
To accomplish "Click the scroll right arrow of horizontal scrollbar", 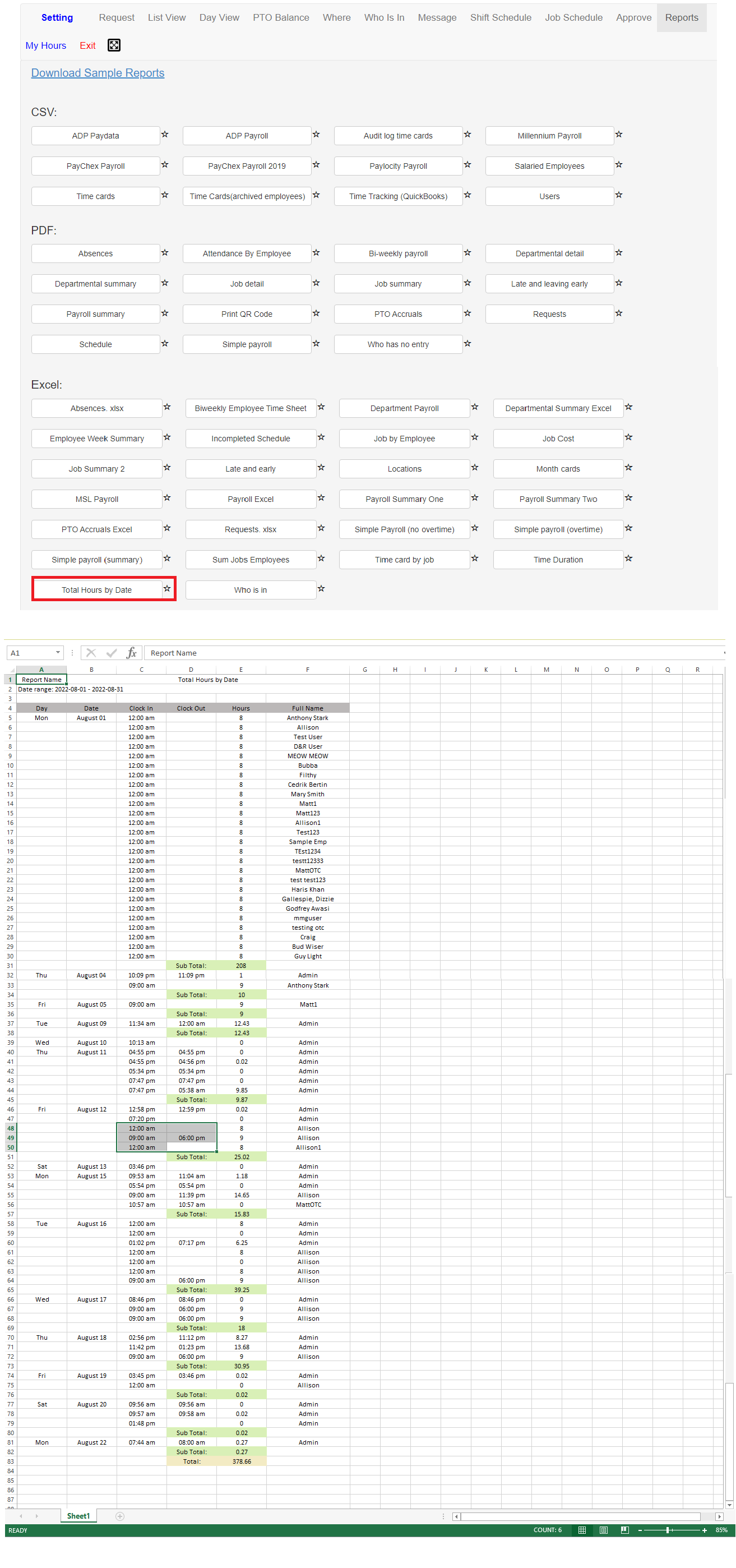I will 719,1516.
